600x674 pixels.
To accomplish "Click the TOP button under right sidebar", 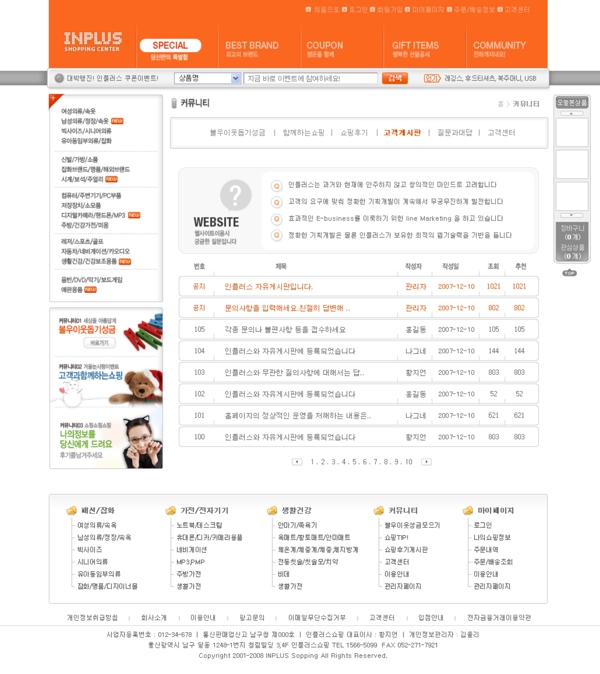I will coord(569,273).
